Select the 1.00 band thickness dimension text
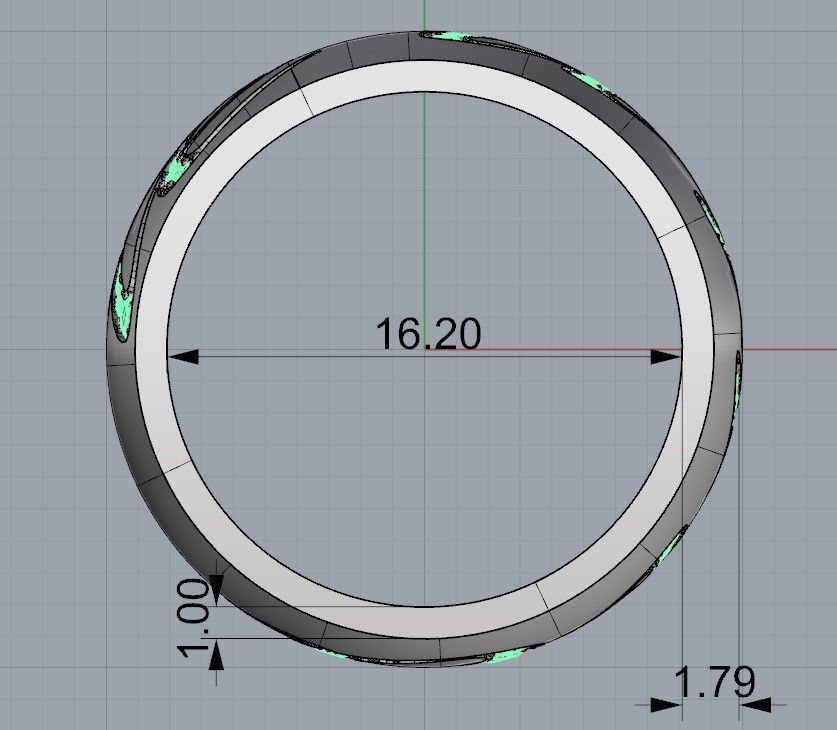The image size is (837, 730). point(193,618)
